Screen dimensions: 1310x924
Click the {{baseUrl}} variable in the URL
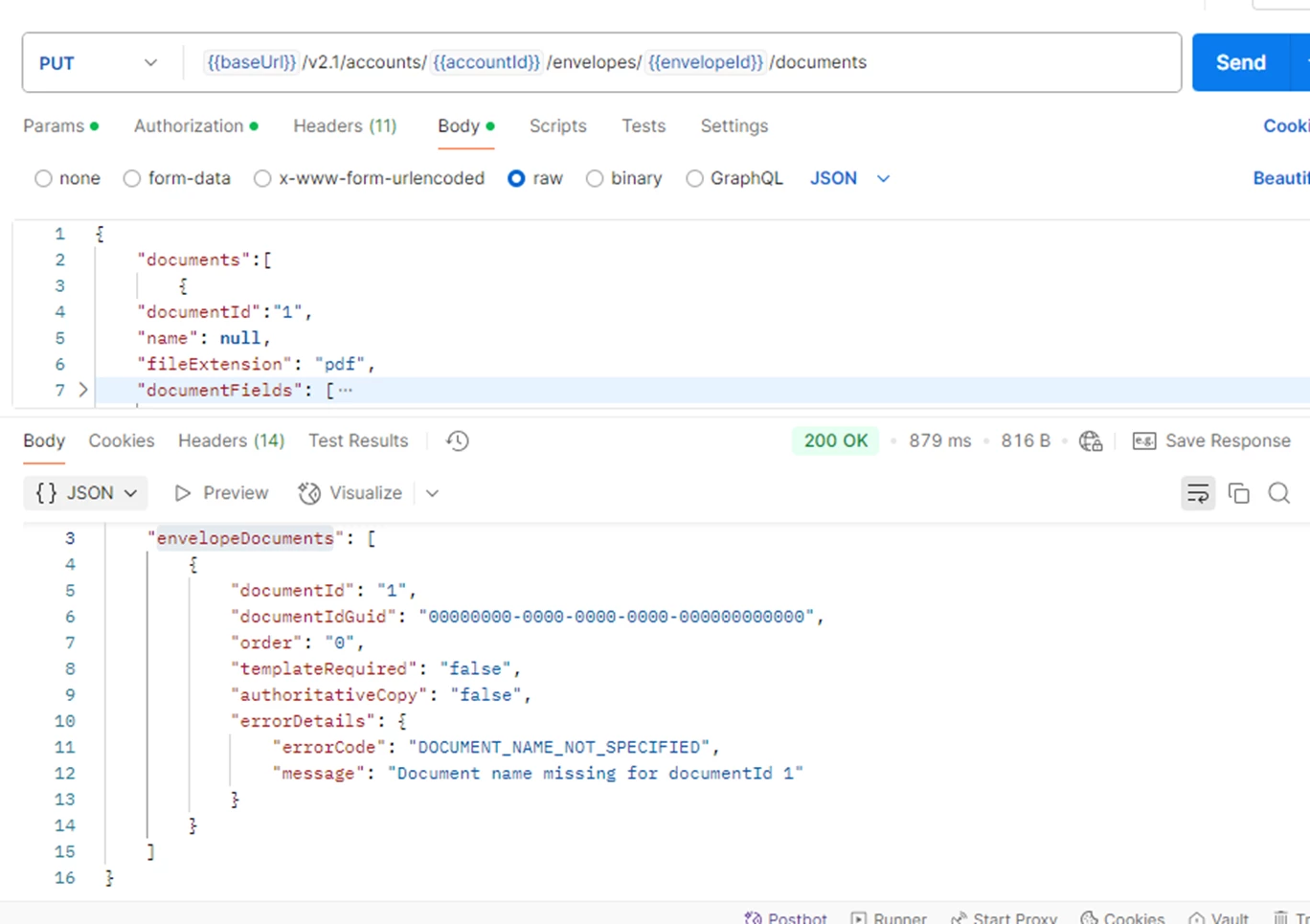click(252, 62)
